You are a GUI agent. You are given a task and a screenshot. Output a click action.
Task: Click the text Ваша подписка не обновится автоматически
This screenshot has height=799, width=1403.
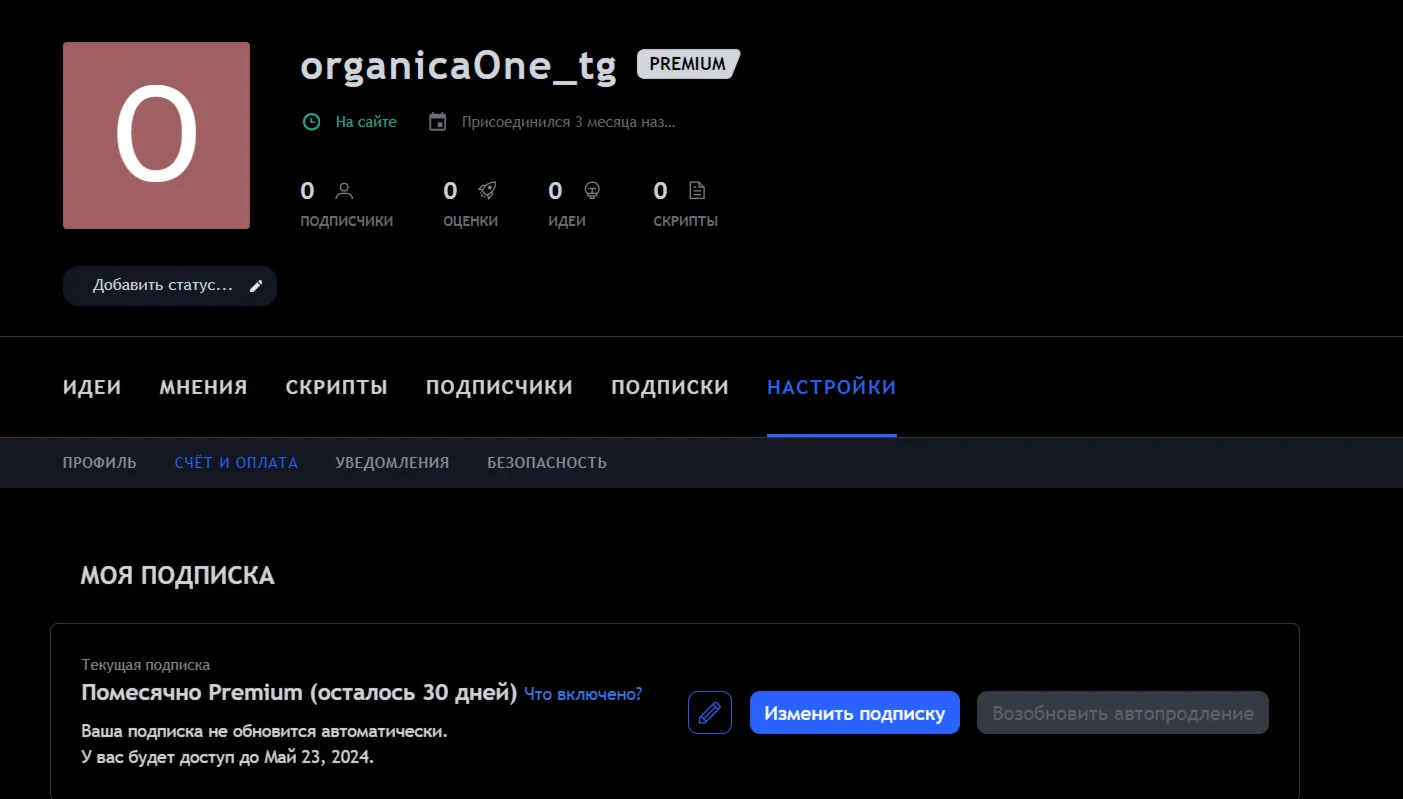264,731
